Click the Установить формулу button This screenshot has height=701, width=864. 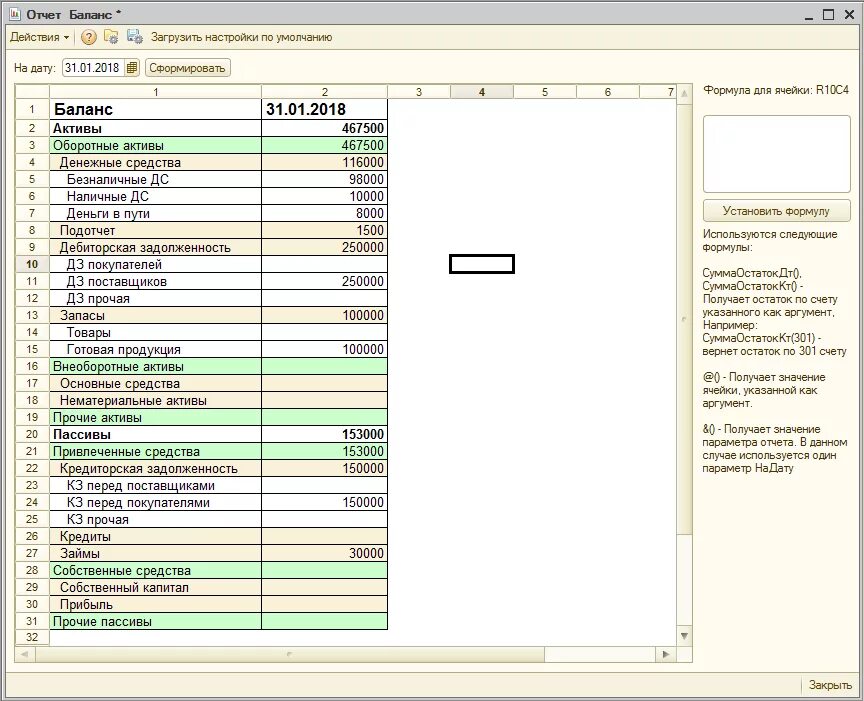pyautogui.click(x=776, y=211)
